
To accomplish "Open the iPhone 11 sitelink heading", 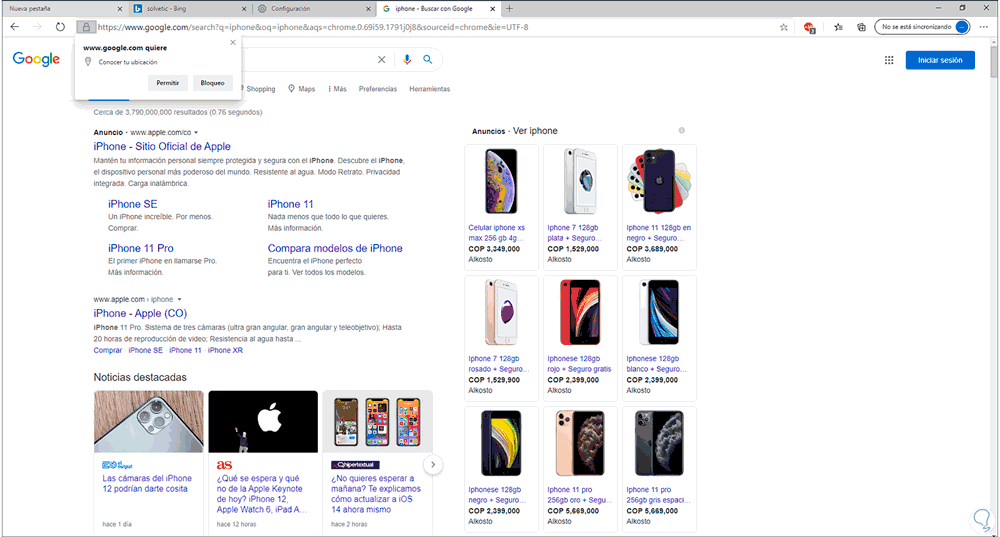I will (x=290, y=204).
